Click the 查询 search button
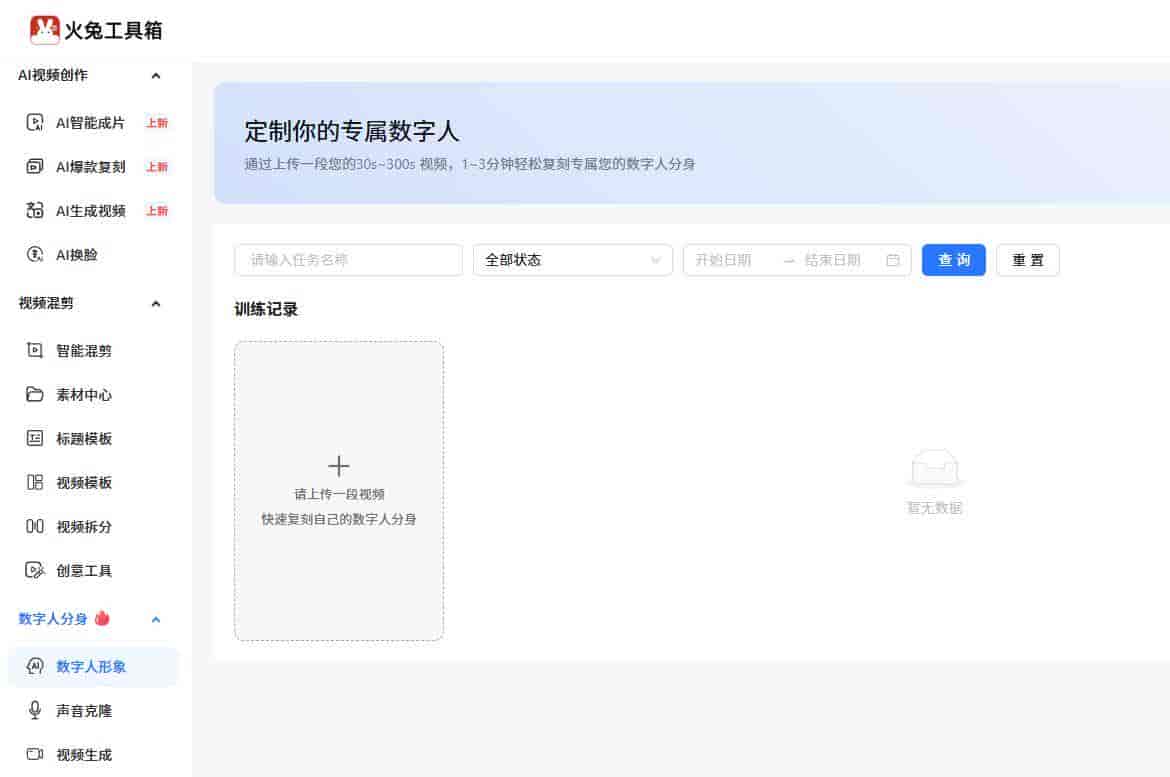This screenshot has width=1170, height=777. click(x=953, y=260)
